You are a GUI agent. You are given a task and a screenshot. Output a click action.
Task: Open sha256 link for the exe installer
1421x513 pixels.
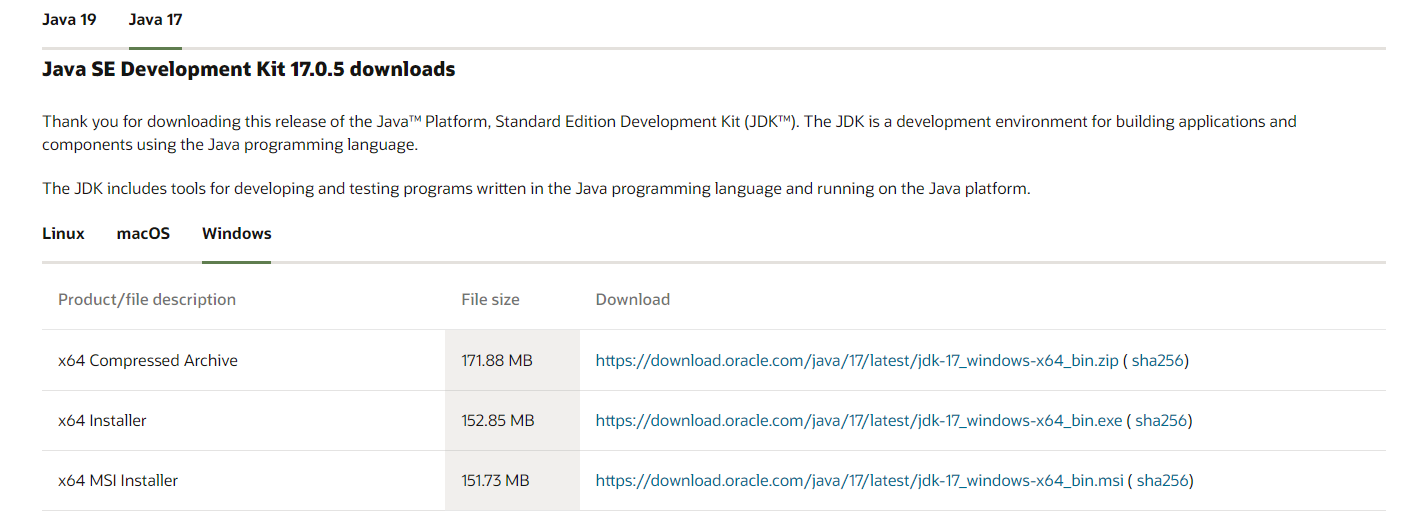tap(1161, 421)
